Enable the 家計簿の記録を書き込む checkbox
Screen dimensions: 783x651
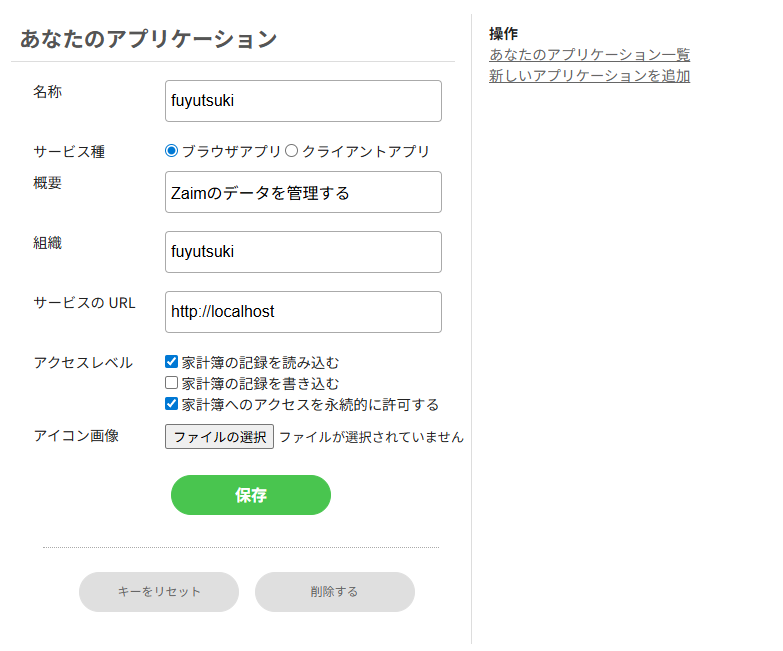172,383
